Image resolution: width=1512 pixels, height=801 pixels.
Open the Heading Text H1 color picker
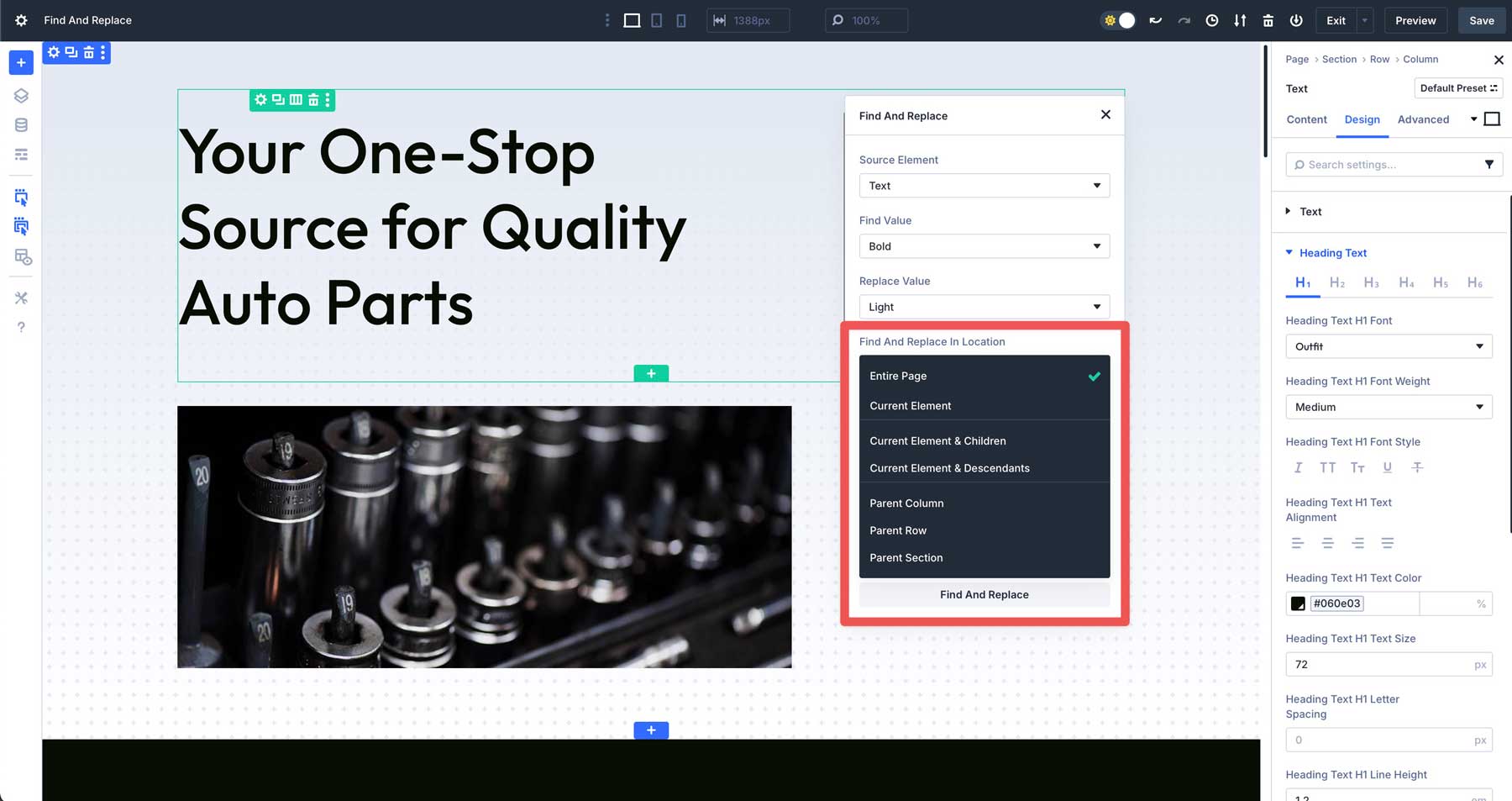tap(1297, 603)
